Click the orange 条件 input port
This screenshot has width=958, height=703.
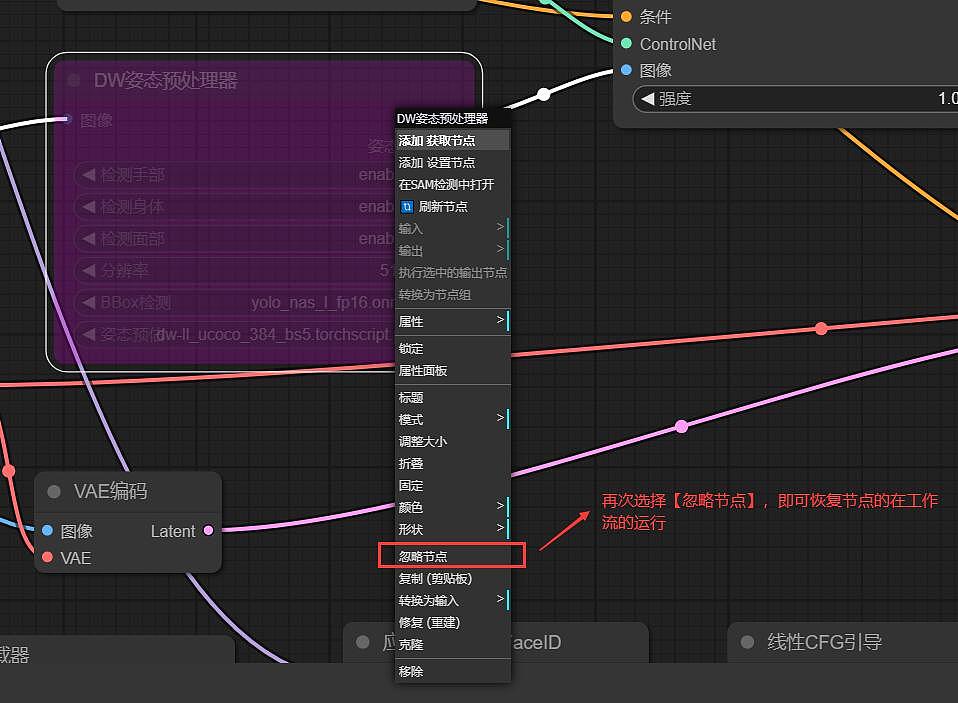click(626, 16)
